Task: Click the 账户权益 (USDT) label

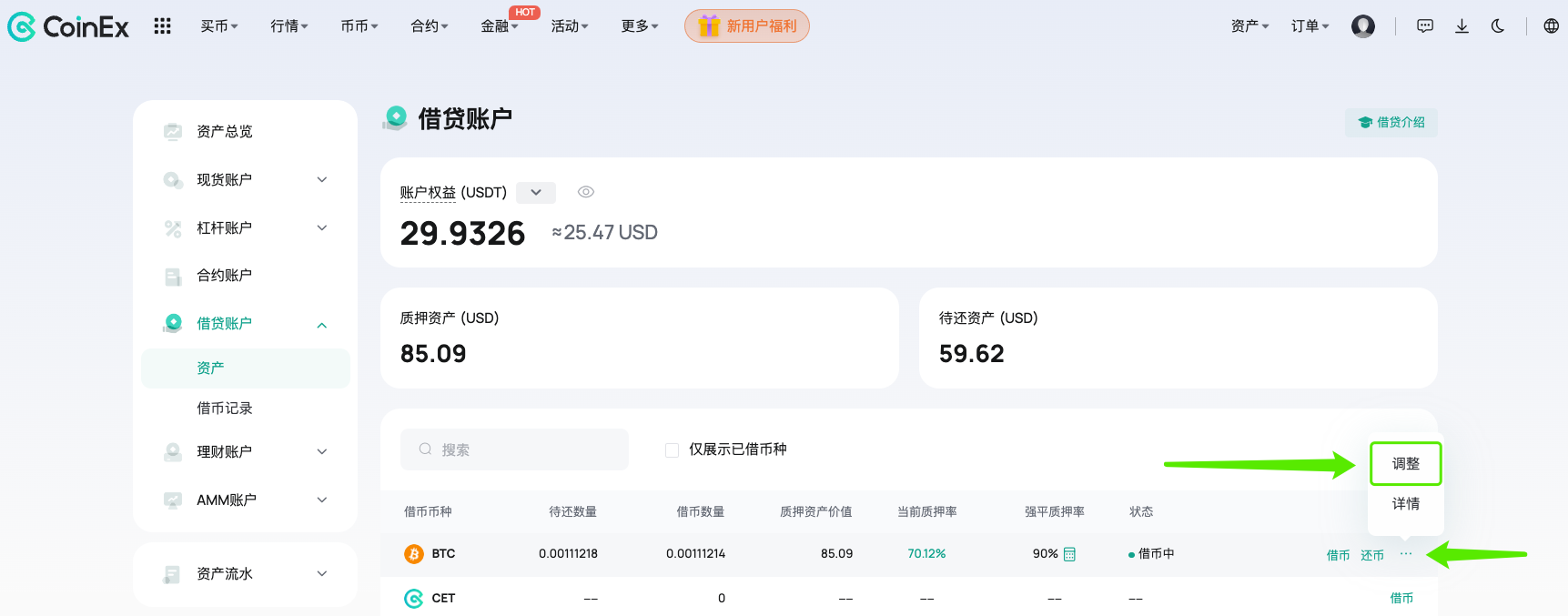Action: coord(453,193)
